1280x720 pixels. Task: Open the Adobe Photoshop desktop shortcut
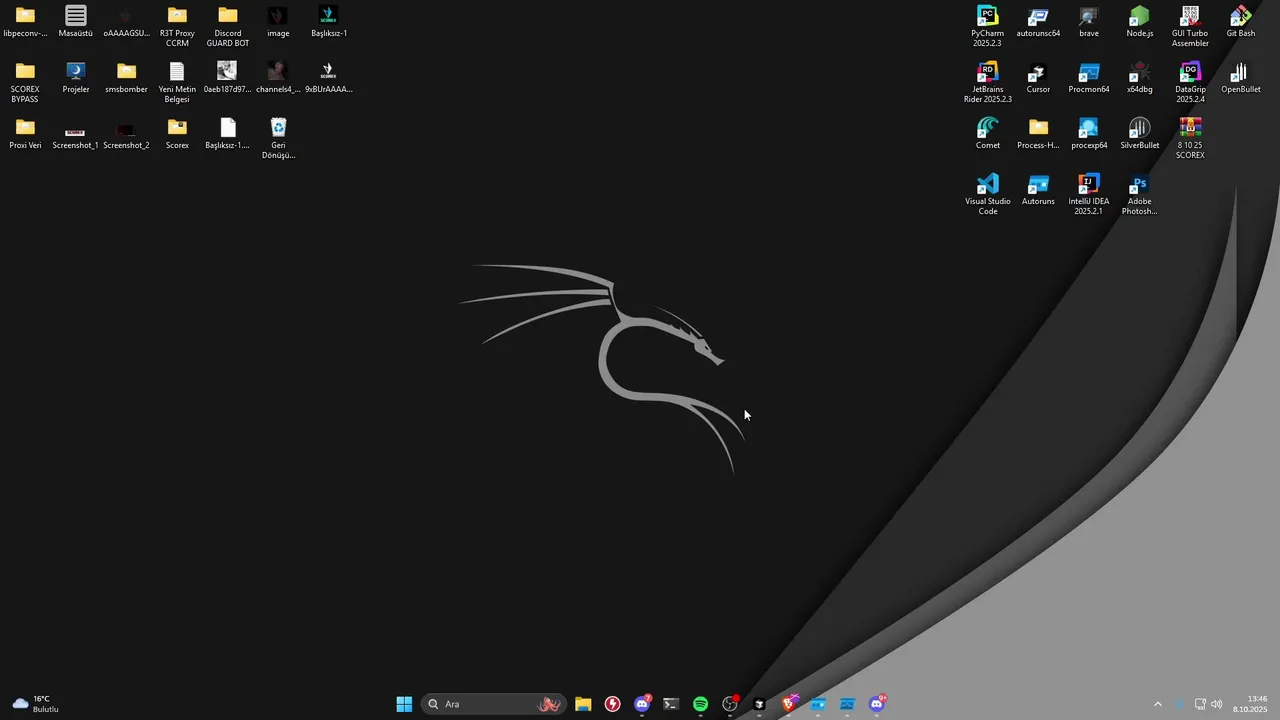[1139, 194]
